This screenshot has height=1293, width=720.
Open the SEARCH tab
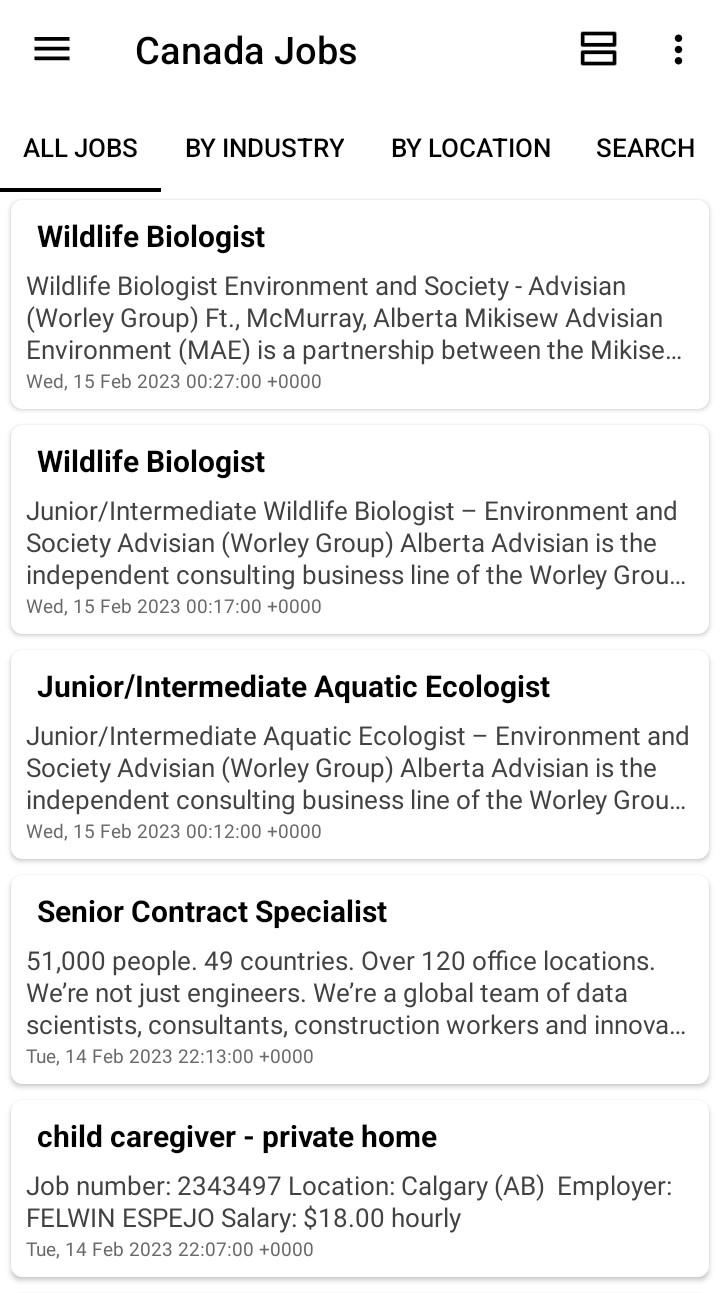point(645,148)
